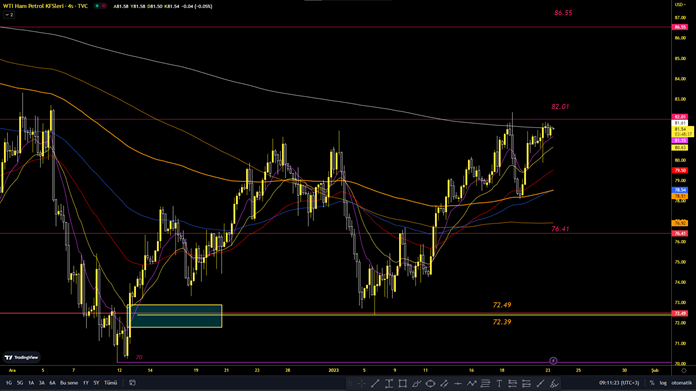The image size is (696, 391).
Task: Open timezone menu showing UTC+3
Action: [x=619, y=383]
